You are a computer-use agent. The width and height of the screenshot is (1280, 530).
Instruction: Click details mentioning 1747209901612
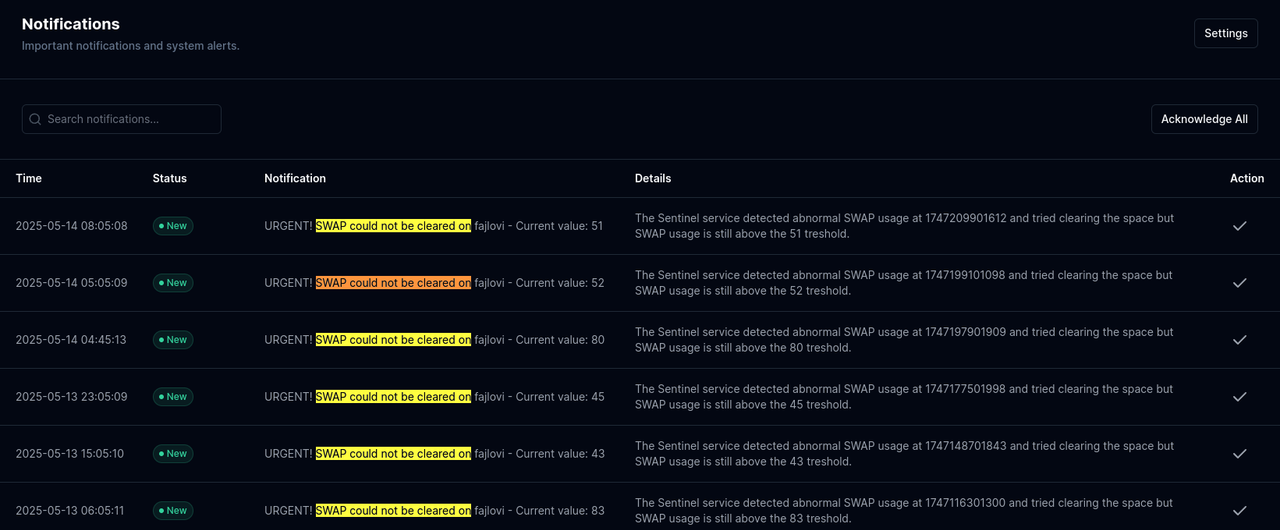904,226
